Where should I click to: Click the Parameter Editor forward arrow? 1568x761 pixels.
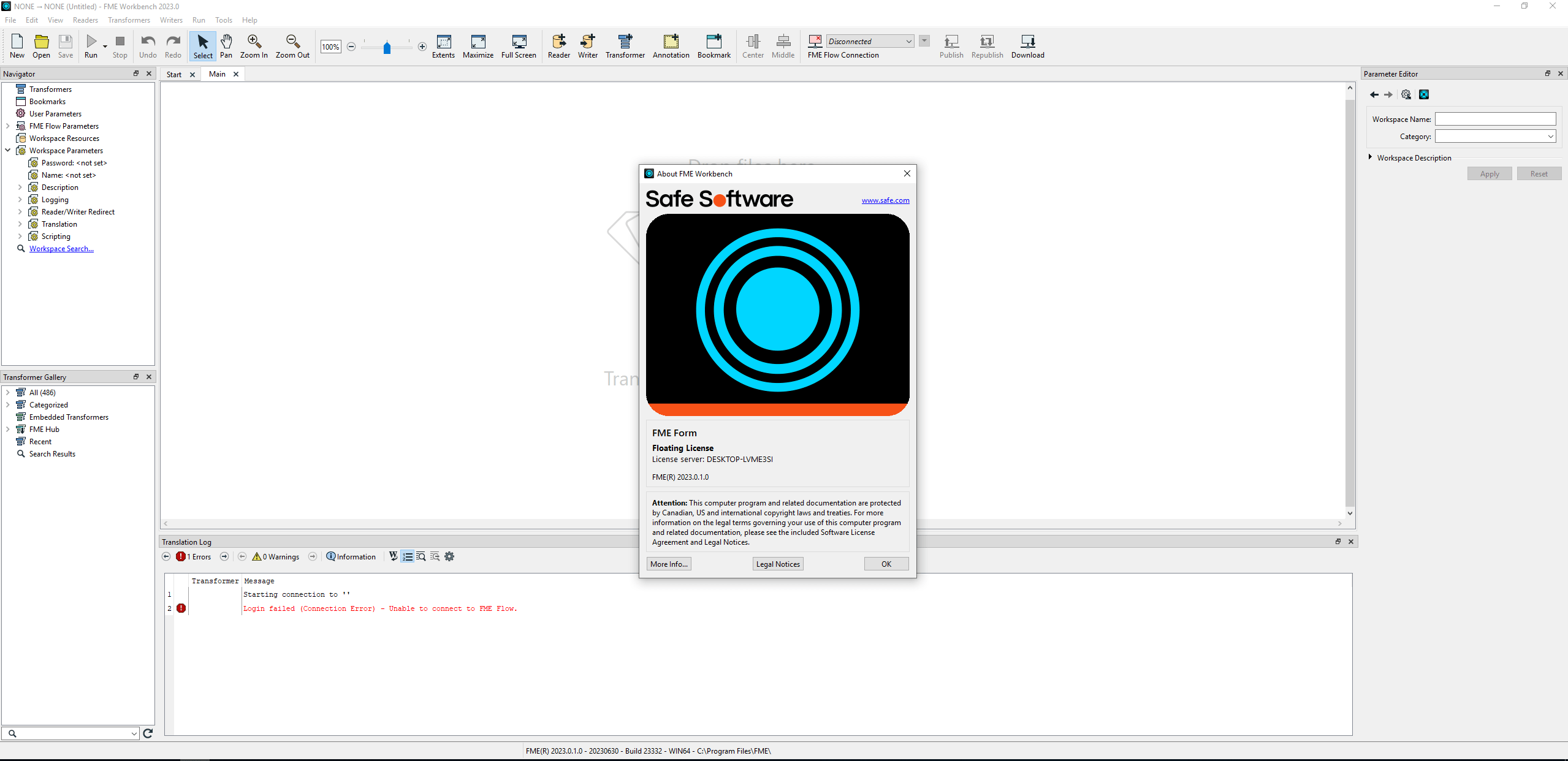(1388, 94)
